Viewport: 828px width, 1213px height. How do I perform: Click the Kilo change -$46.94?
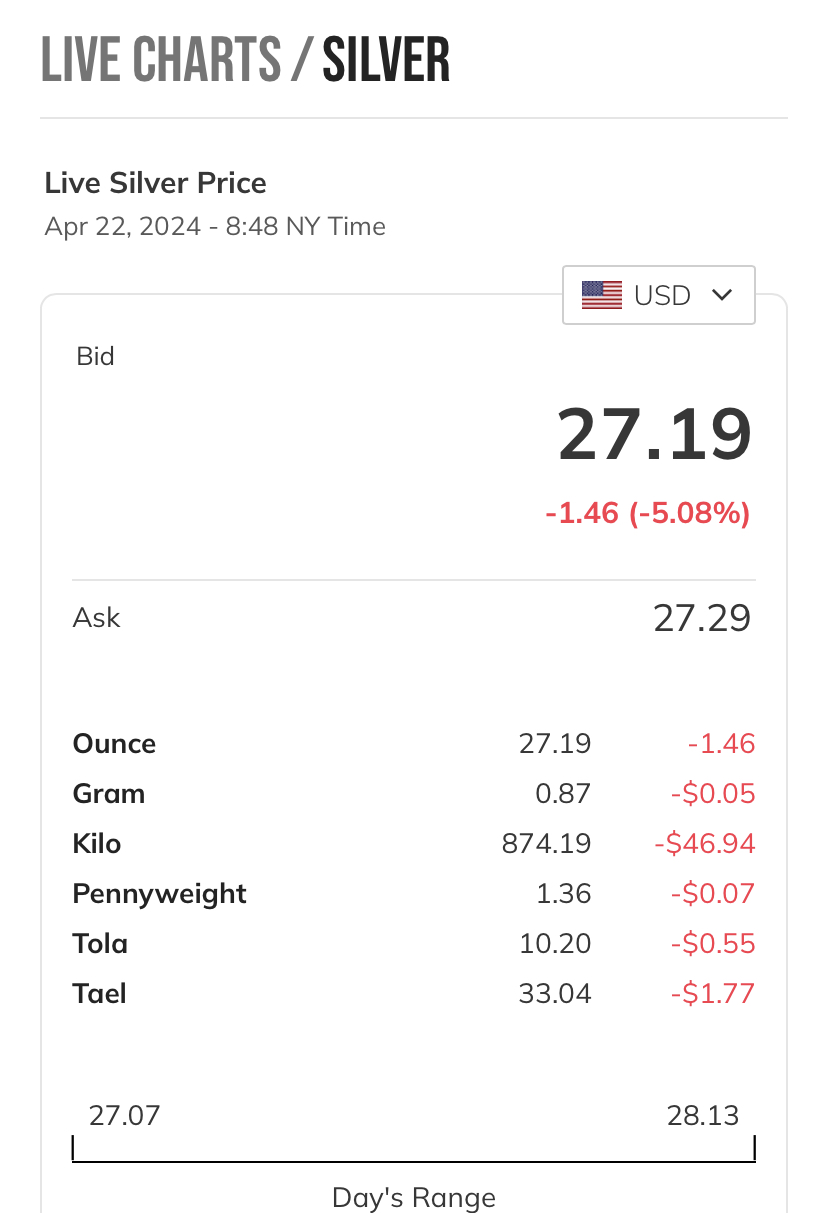click(x=705, y=844)
